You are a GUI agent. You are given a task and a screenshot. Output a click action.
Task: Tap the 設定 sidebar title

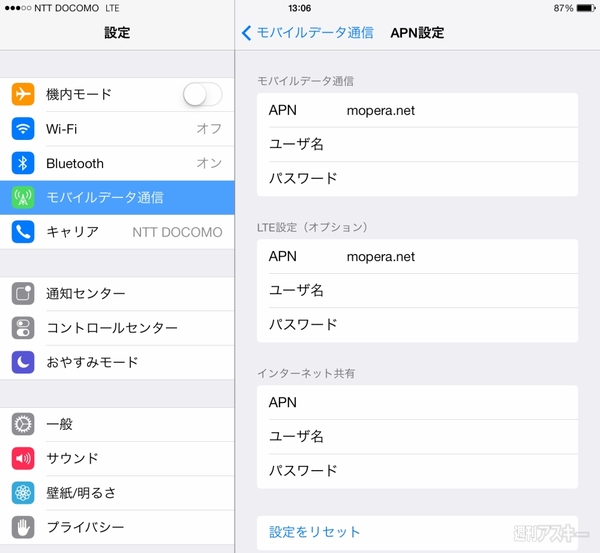117,33
